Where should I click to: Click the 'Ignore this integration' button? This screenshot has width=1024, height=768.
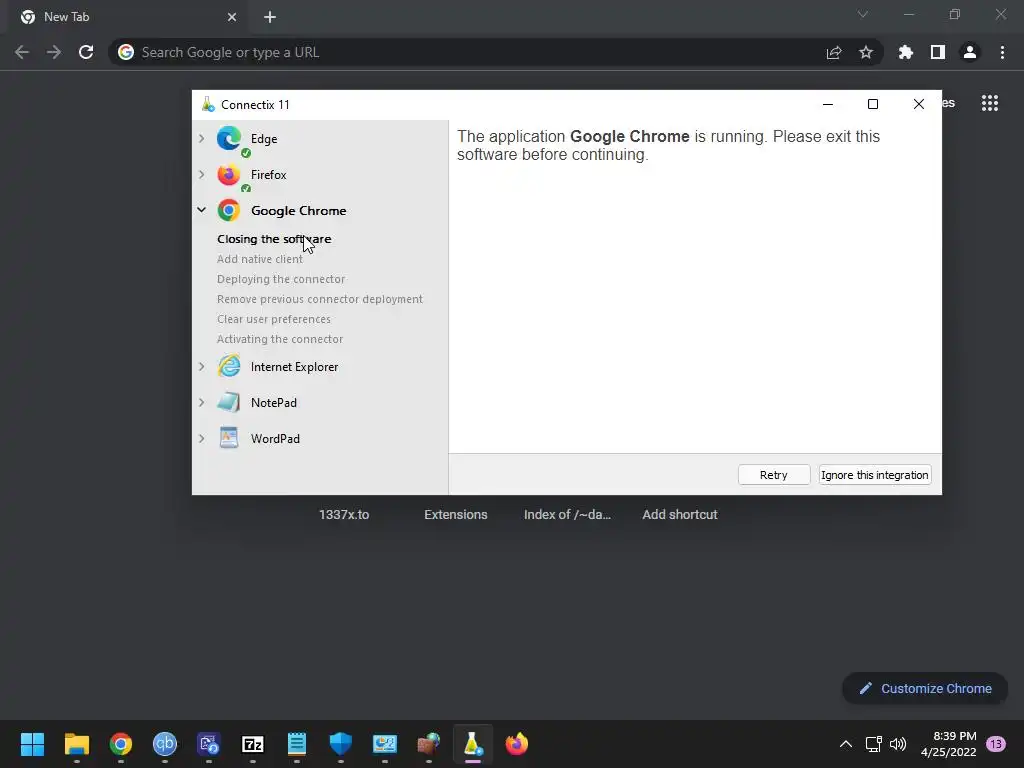[874, 475]
